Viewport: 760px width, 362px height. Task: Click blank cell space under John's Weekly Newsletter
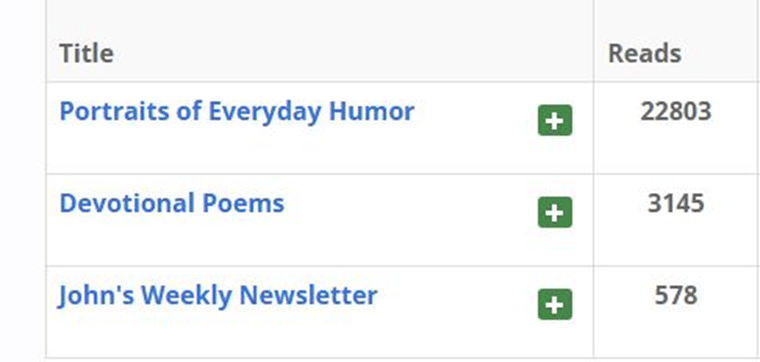tap(291, 334)
